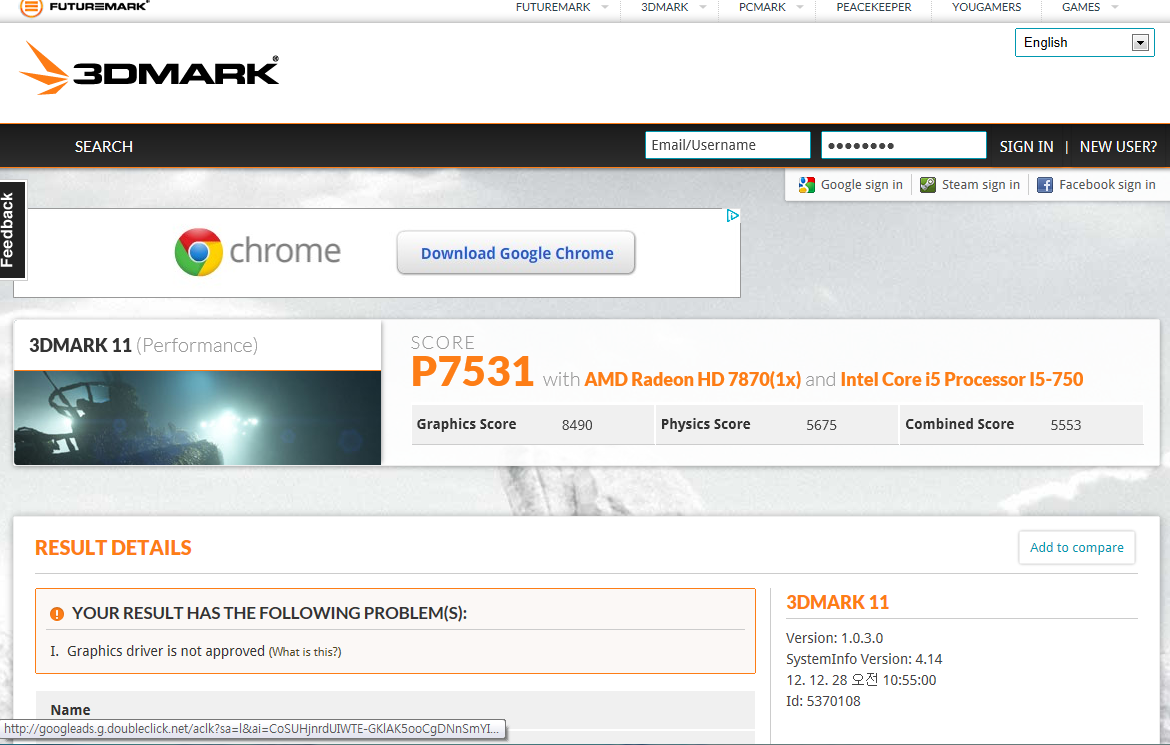Click SEARCH in the black bar

tap(104, 146)
